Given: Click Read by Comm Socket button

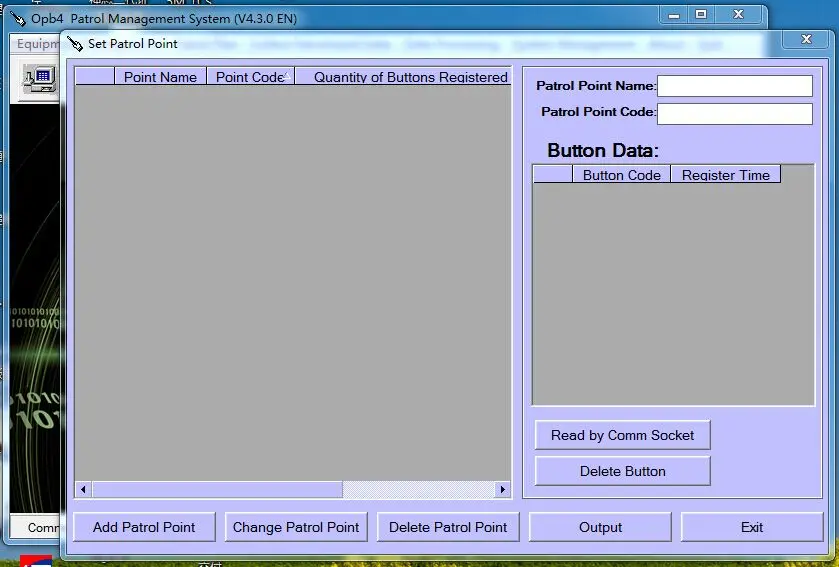Looking at the screenshot, I should click(622, 435).
